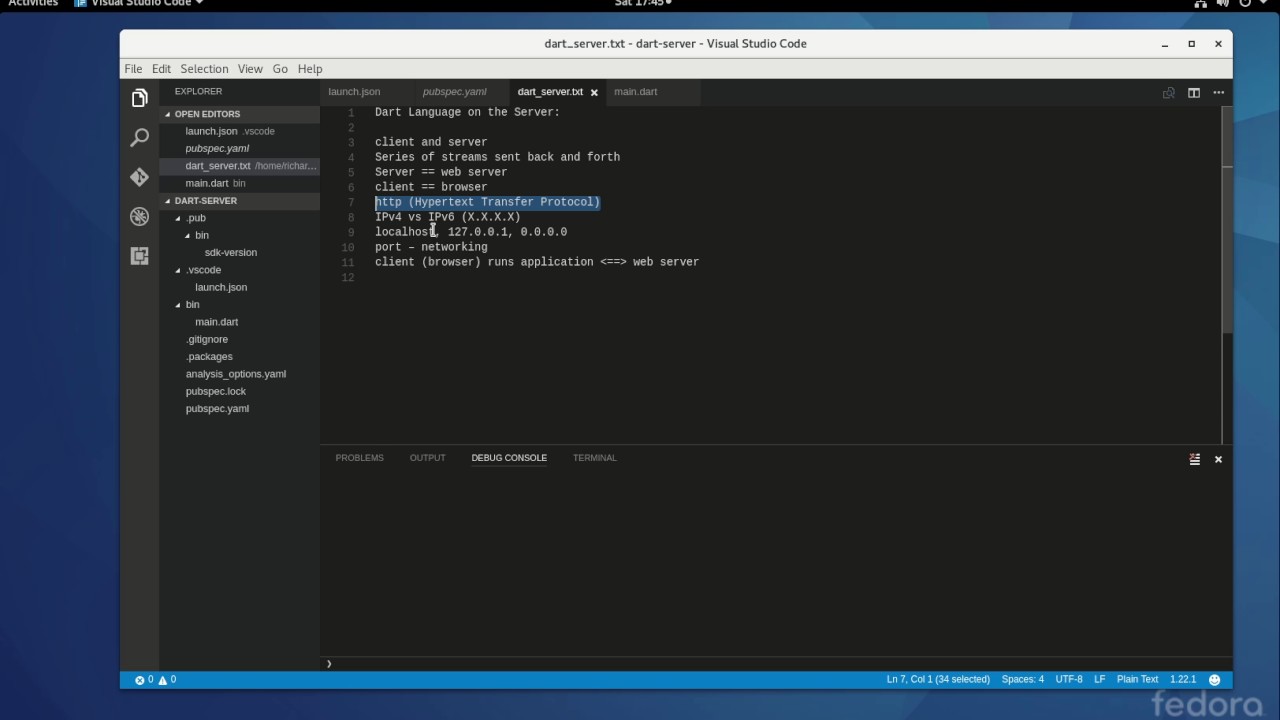Viewport: 1280px width, 720px height.
Task: Collapse the DART-SERVER folder section
Action: tap(240, 200)
